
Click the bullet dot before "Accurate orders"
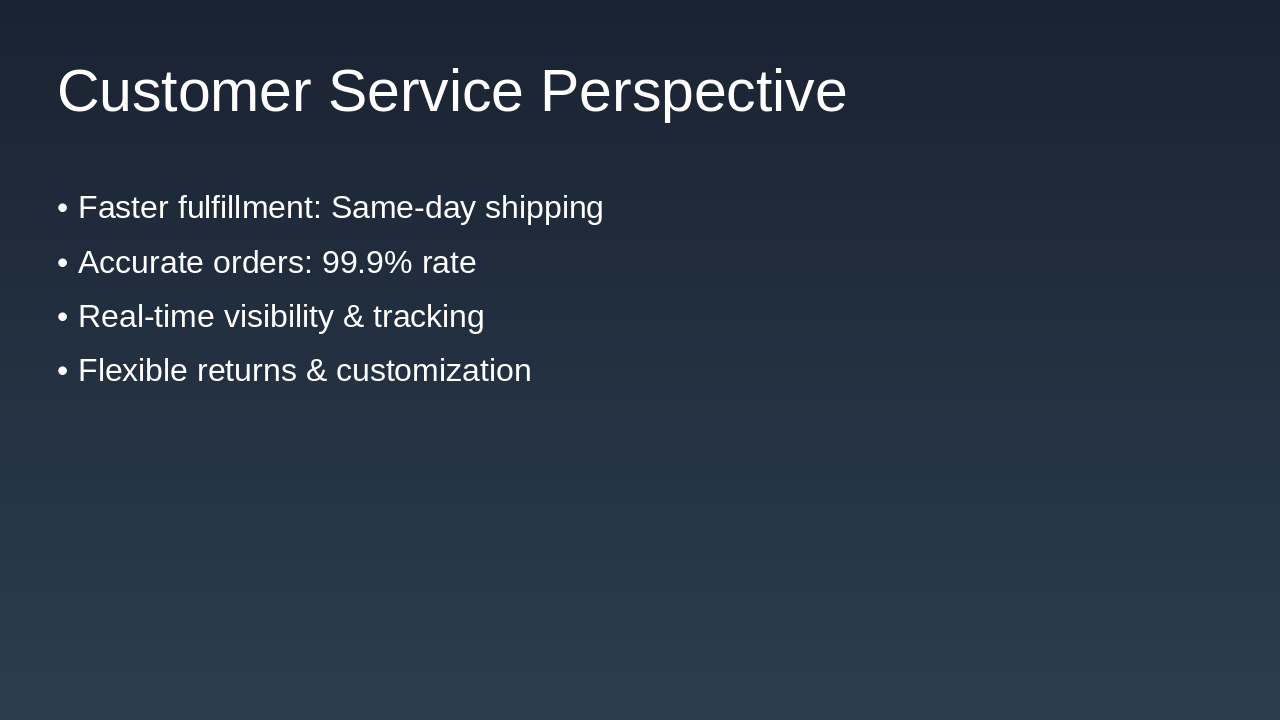tap(62, 263)
